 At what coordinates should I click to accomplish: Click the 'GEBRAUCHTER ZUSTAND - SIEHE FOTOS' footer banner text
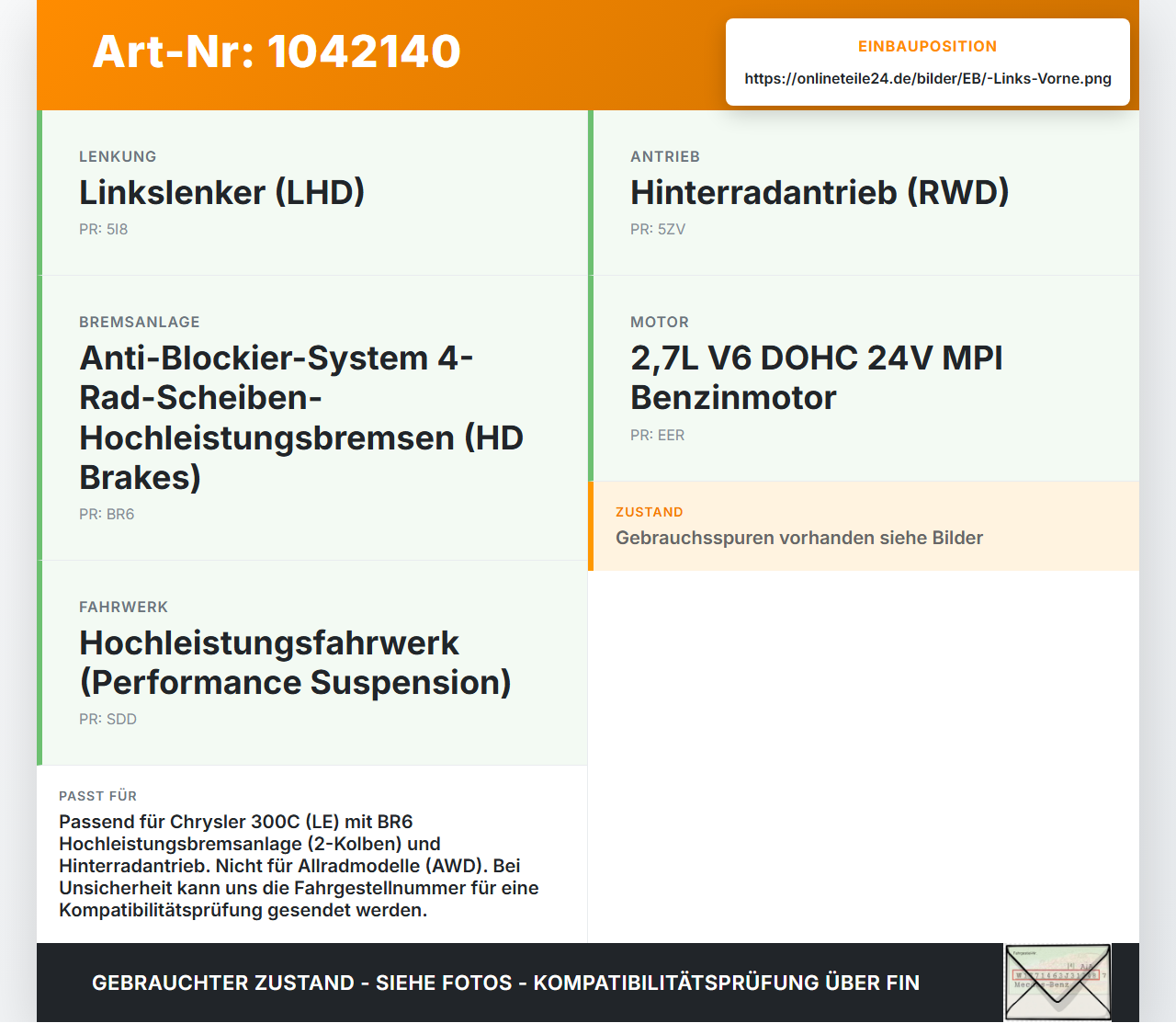coord(505,983)
